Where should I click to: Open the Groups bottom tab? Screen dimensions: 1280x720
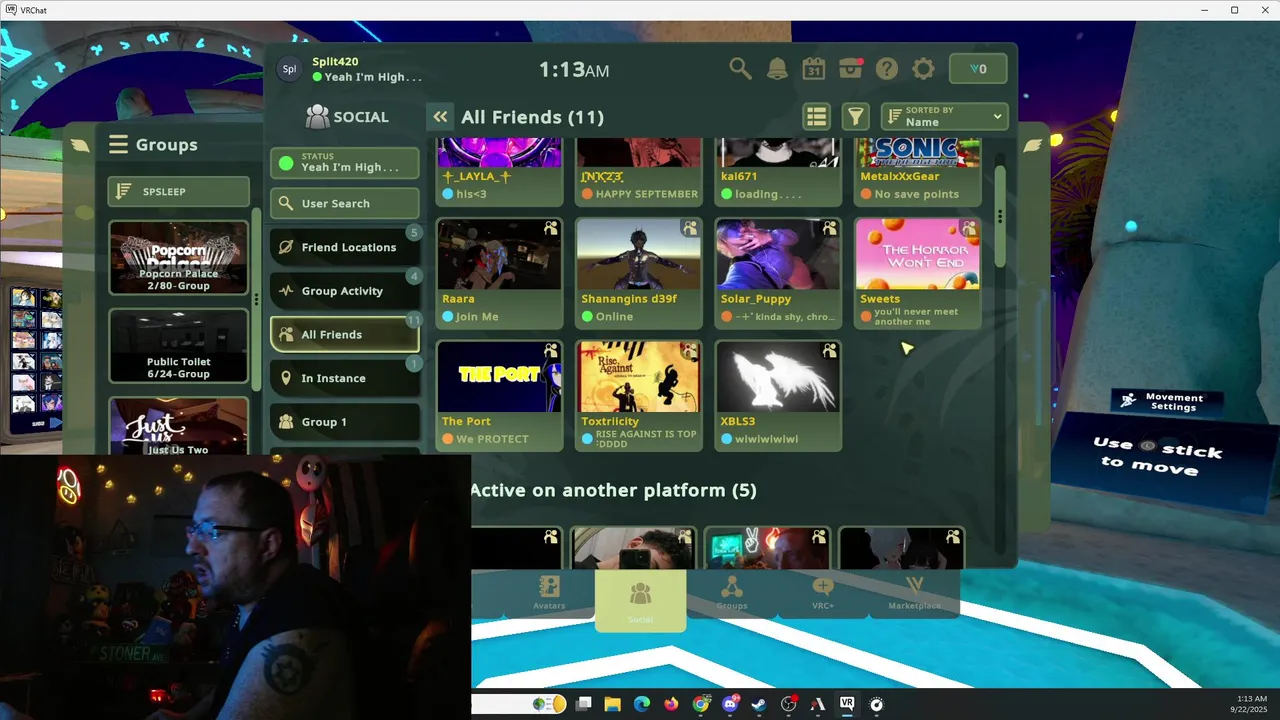coord(731,593)
